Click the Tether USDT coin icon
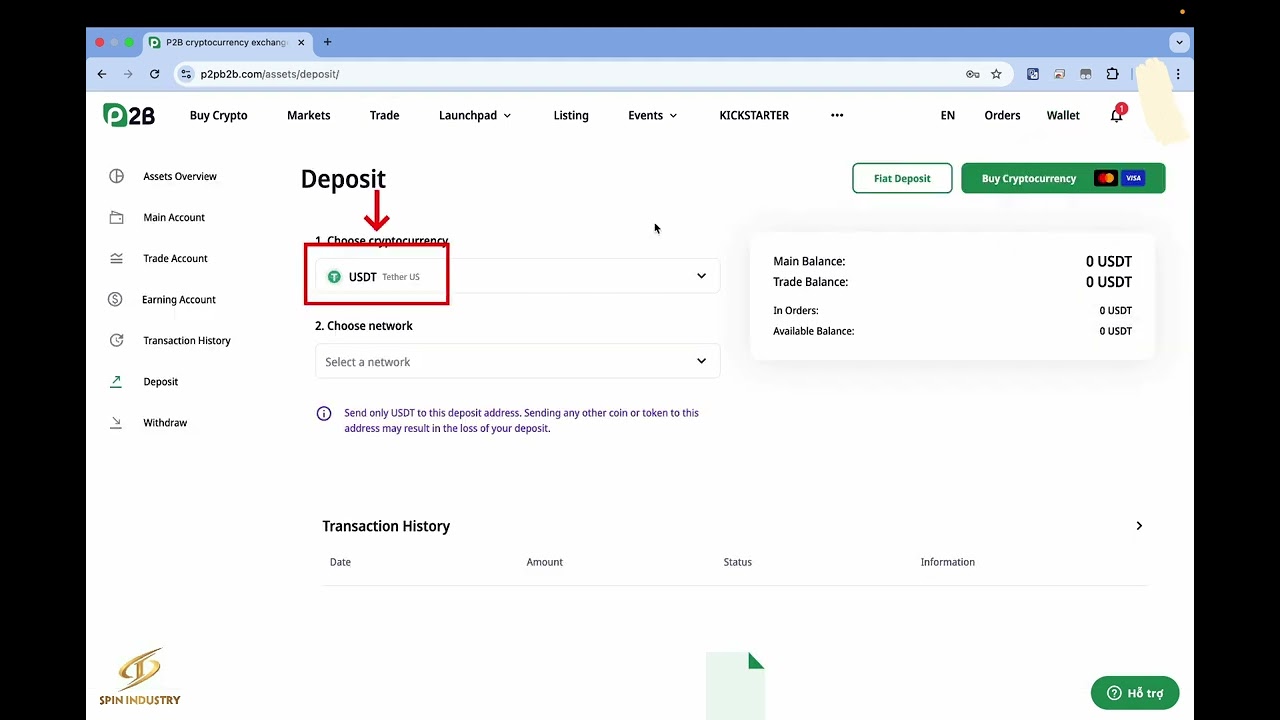The height and width of the screenshot is (720, 1280). (334, 277)
